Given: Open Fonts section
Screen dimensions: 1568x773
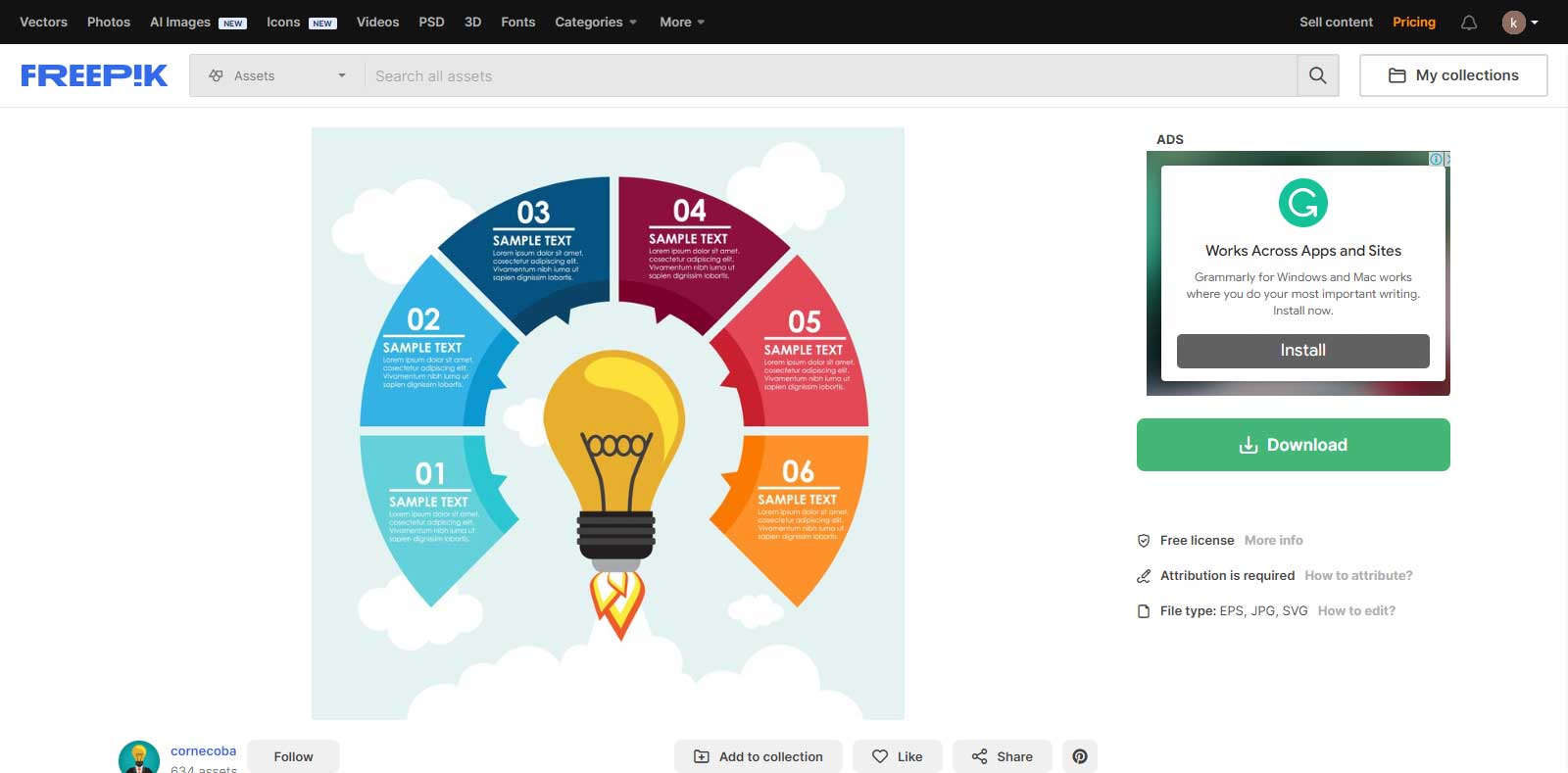Looking at the screenshot, I should [x=517, y=22].
